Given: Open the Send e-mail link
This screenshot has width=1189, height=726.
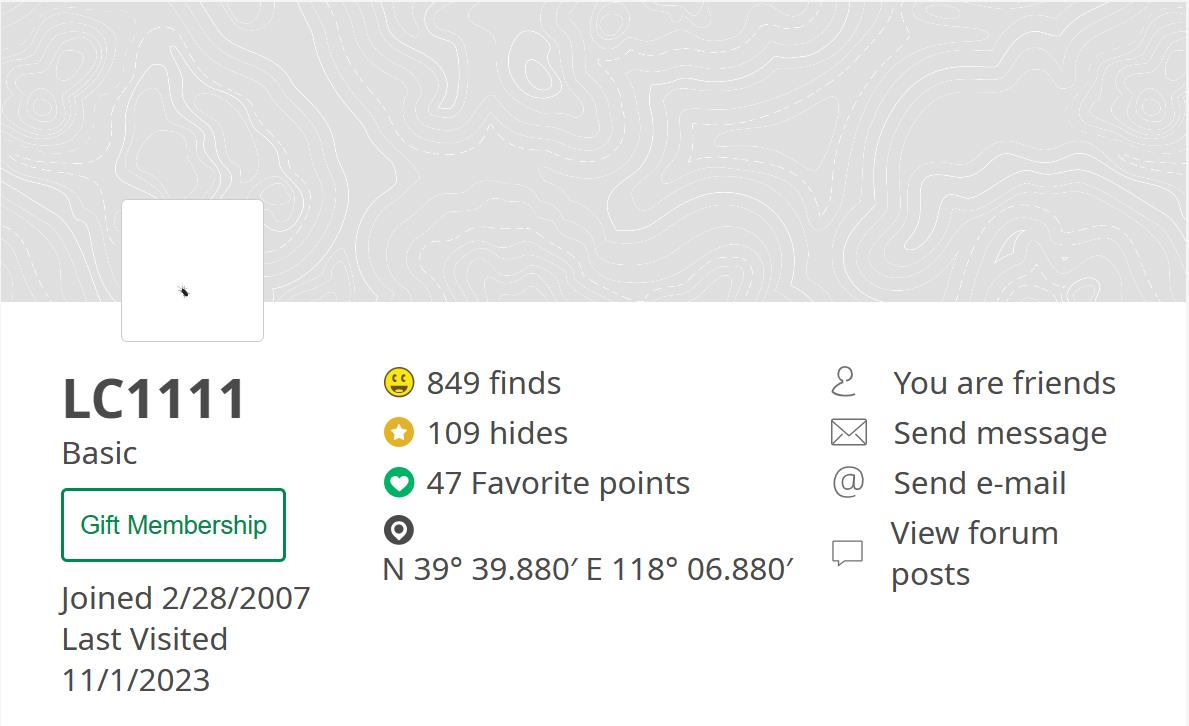Looking at the screenshot, I should click(980, 483).
